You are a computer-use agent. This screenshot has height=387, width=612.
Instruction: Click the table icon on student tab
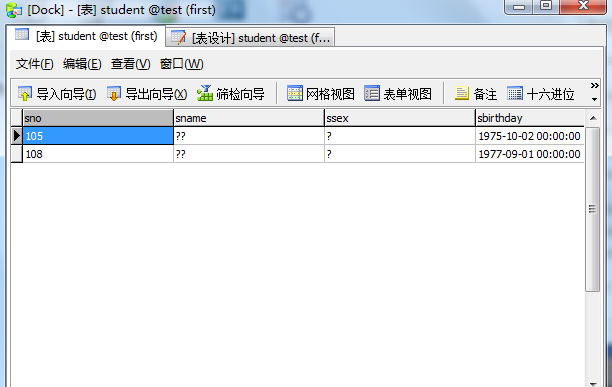point(22,35)
